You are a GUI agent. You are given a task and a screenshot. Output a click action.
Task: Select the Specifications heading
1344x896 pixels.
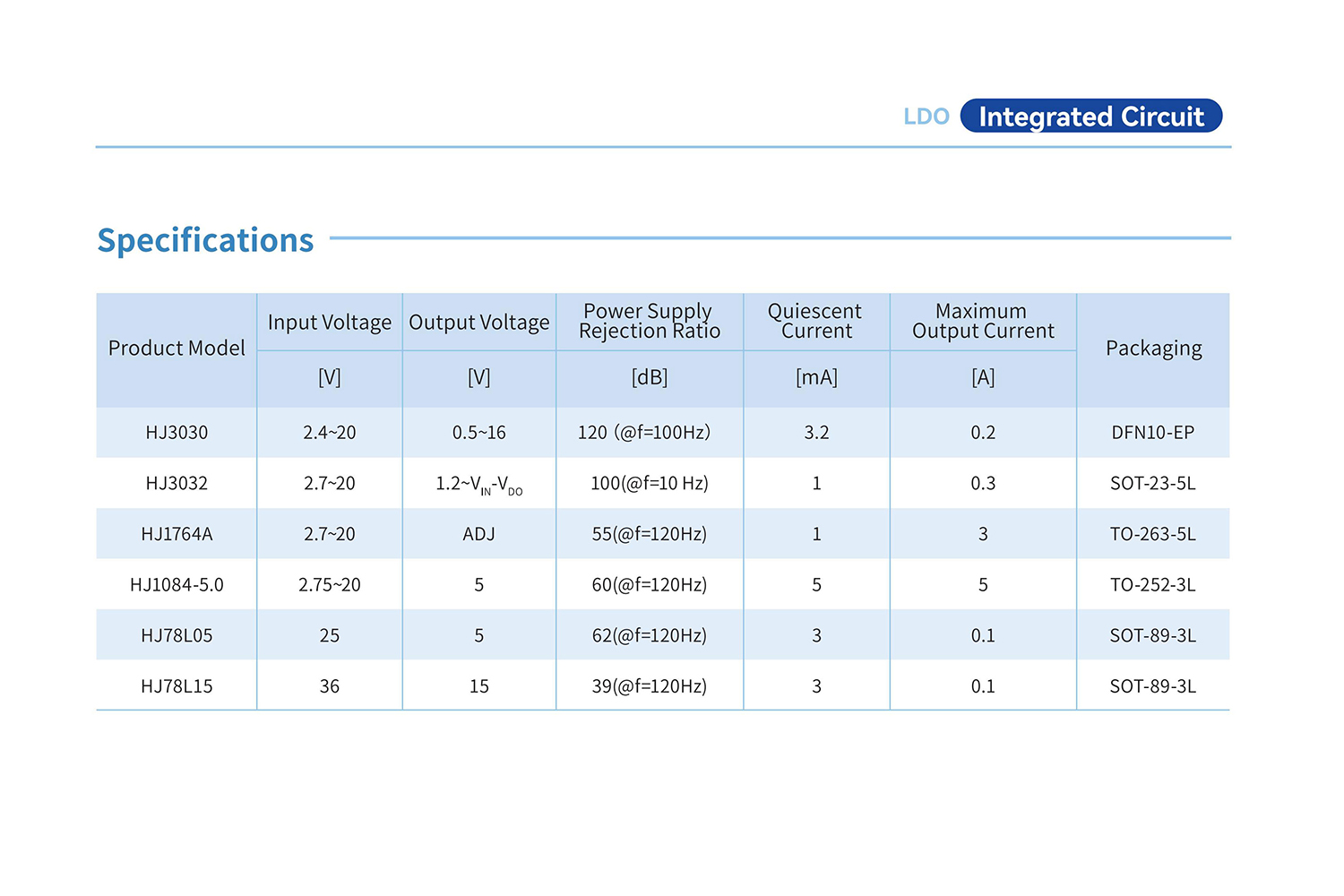[205, 240]
